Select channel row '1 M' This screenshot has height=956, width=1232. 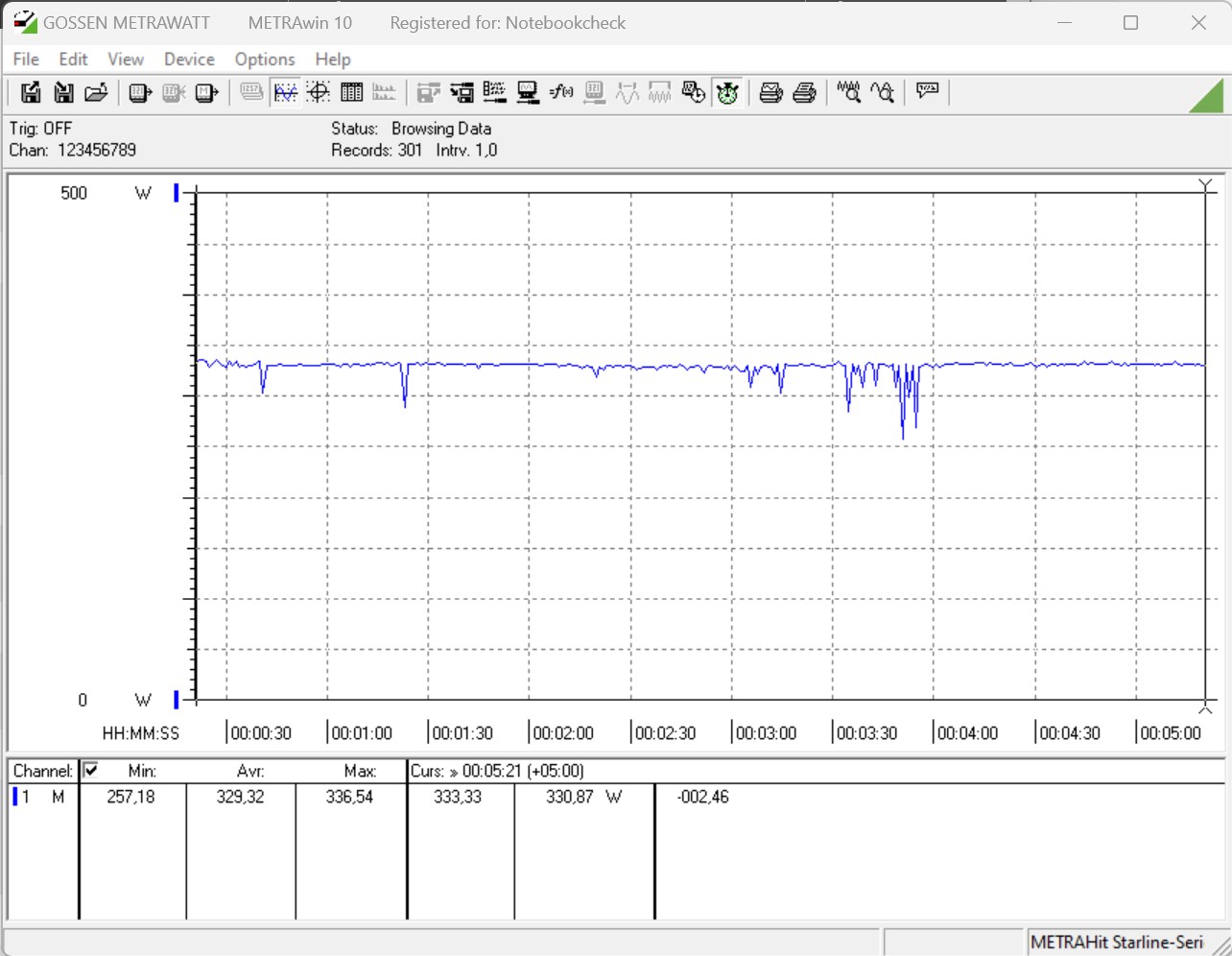tap(39, 797)
